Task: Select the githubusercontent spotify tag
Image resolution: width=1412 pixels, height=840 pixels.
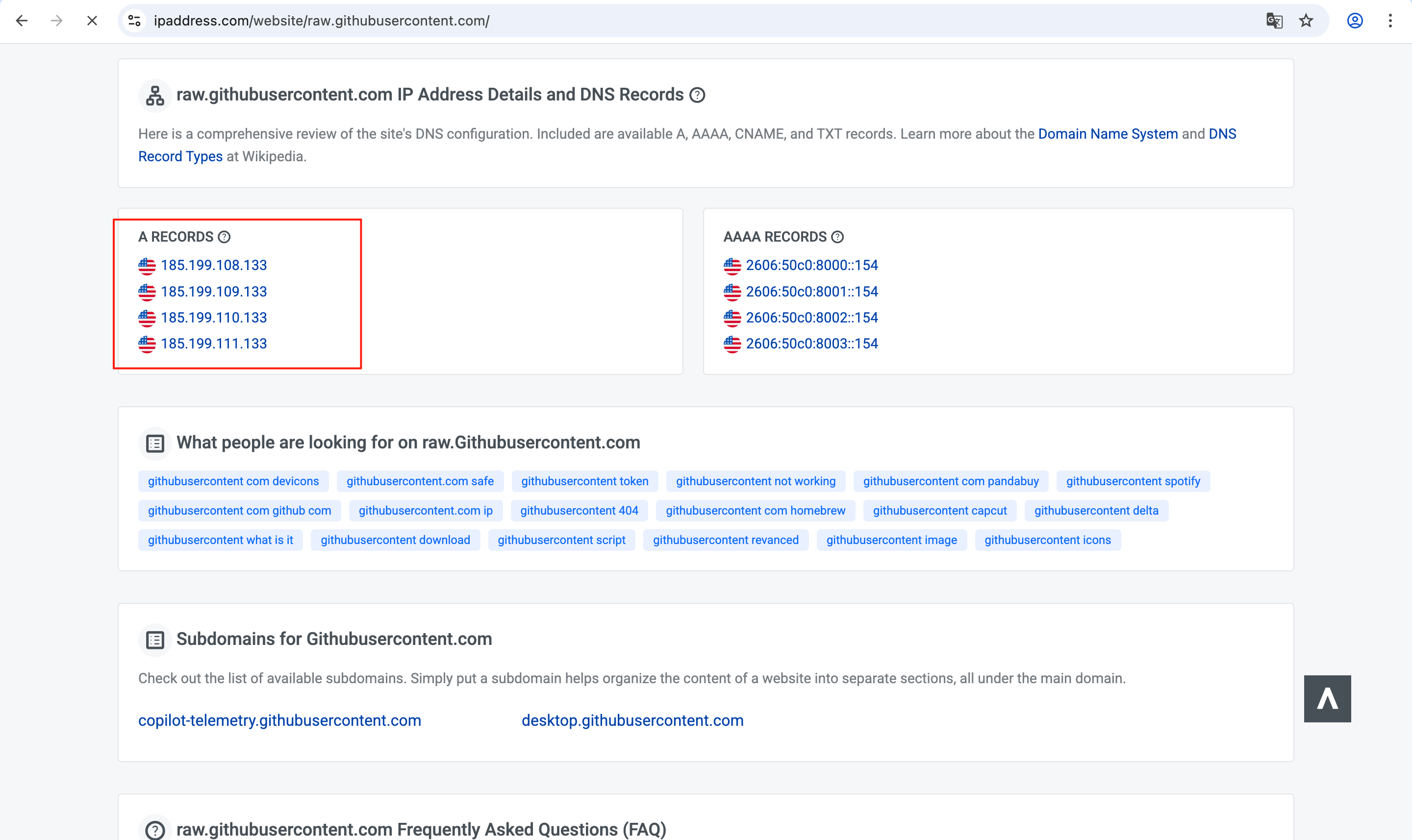Action: [1133, 481]
